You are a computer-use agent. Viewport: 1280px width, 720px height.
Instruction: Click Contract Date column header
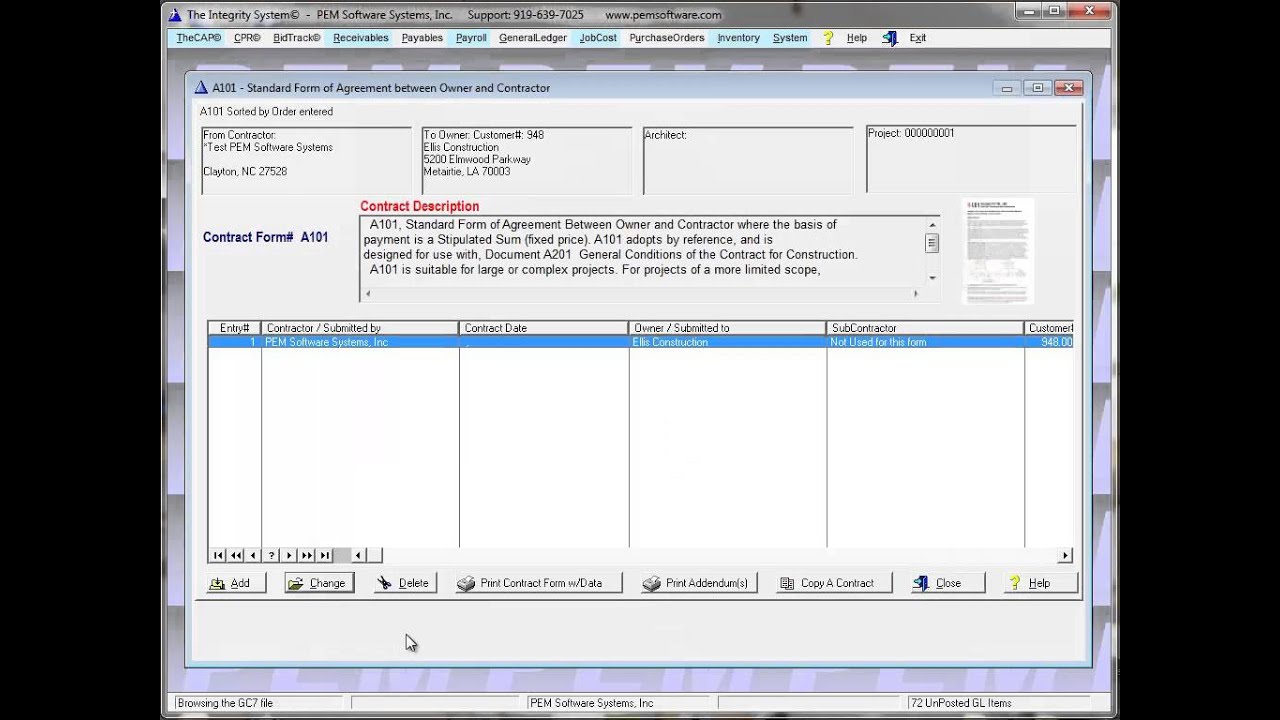[x=544, y=328]
